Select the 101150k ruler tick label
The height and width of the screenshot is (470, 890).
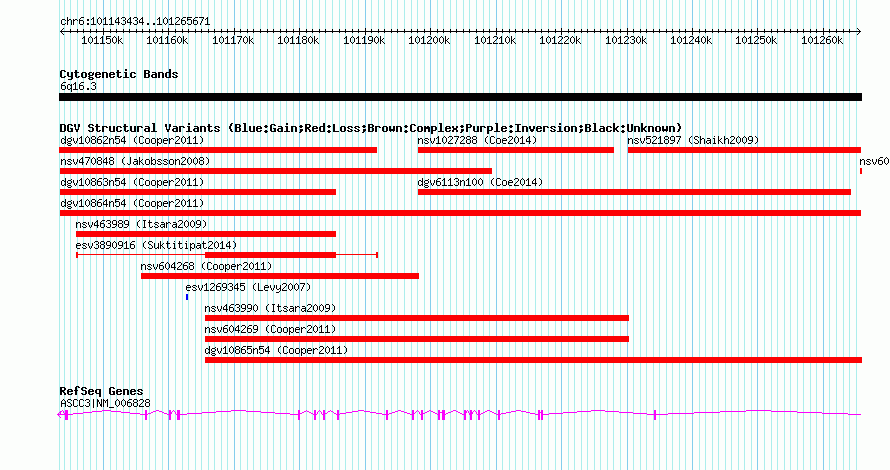click(102, 40)
